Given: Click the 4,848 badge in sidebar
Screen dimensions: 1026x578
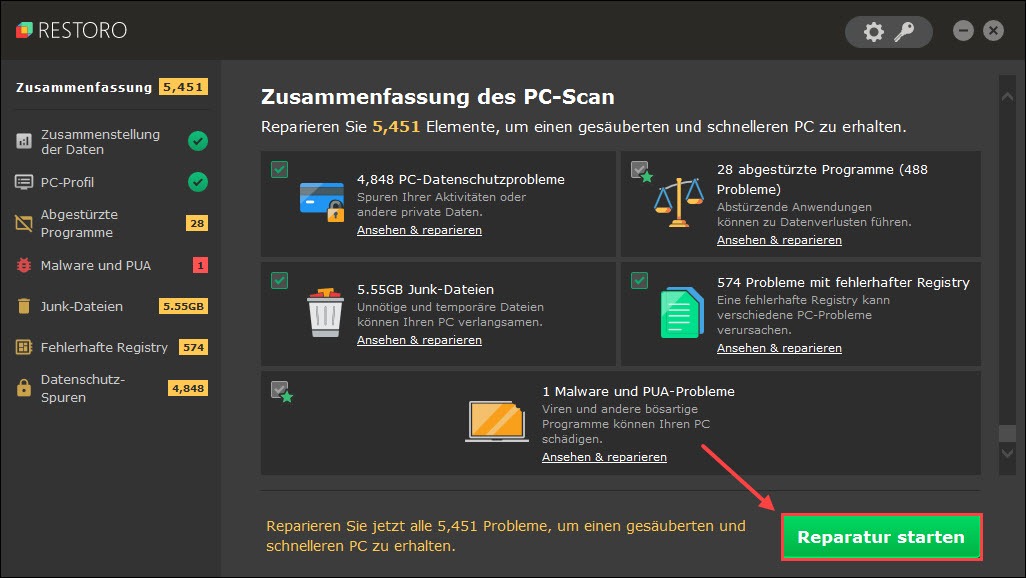Looking at the screenshot, I should pyautogui.click(x=188, y=388).
